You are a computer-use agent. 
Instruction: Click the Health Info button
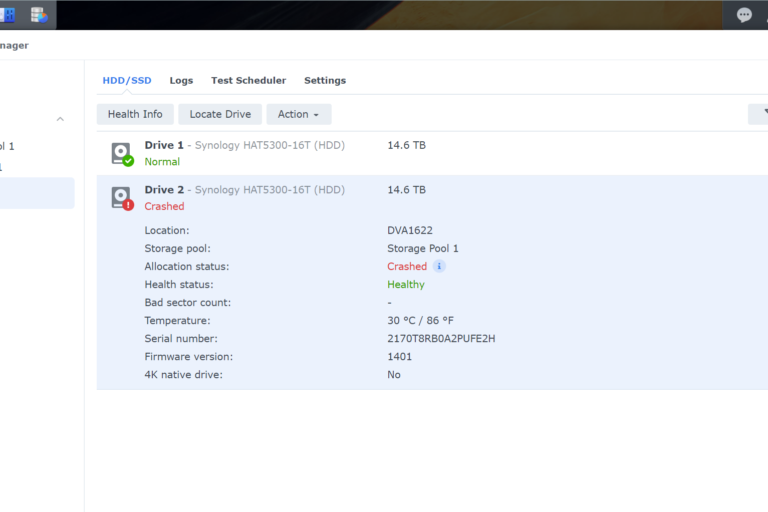135,114
